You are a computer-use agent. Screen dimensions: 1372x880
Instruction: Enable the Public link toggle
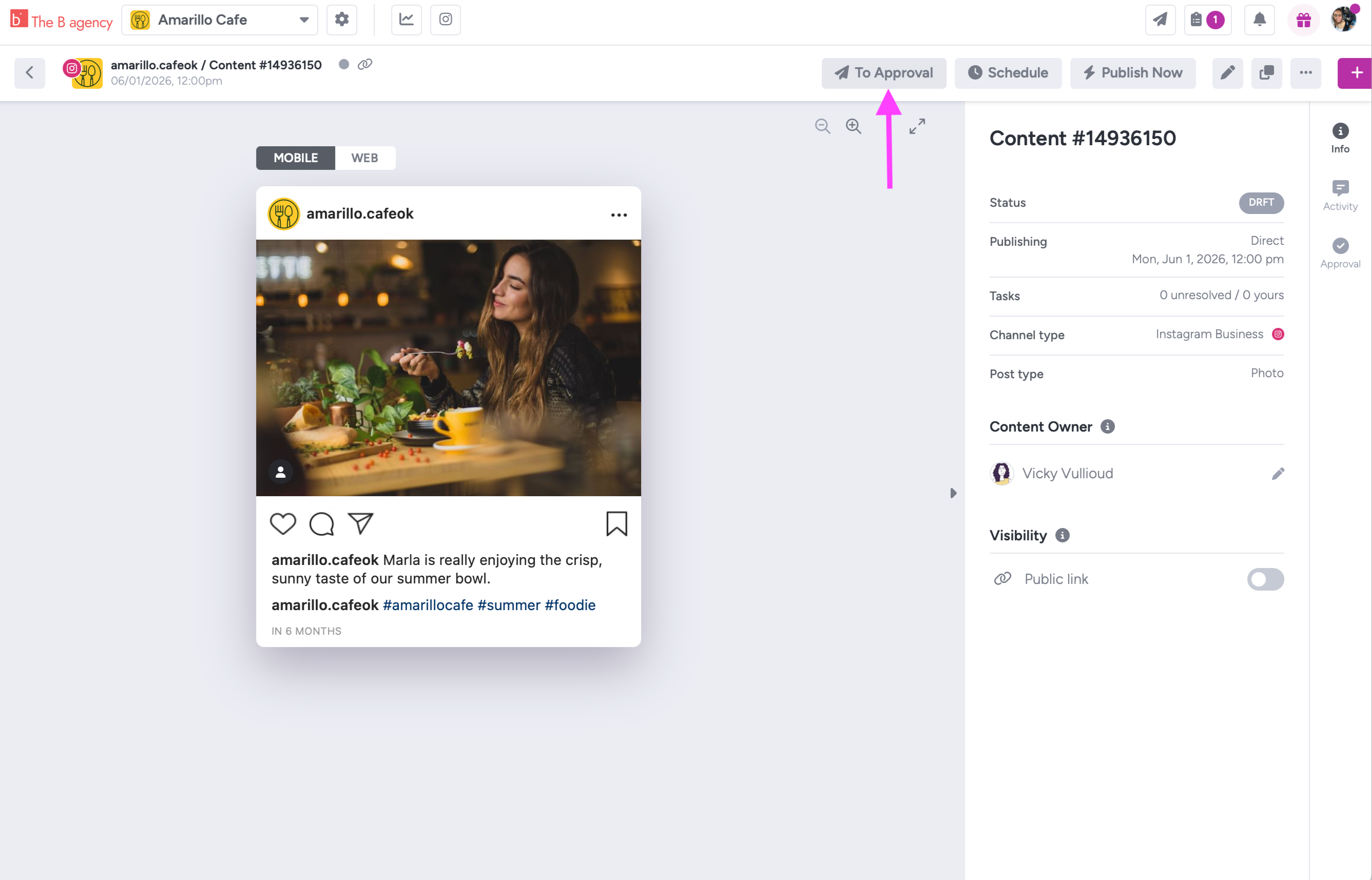coord(1265,579)
